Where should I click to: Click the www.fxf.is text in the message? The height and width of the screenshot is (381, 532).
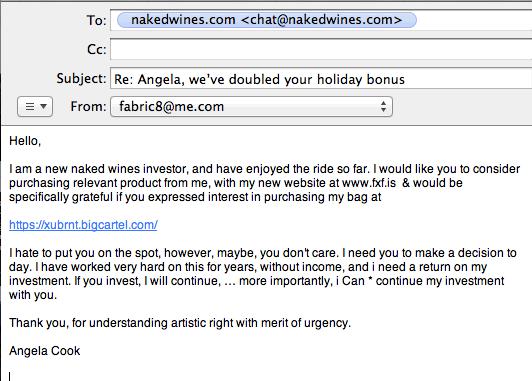click(x=369, y=183)
